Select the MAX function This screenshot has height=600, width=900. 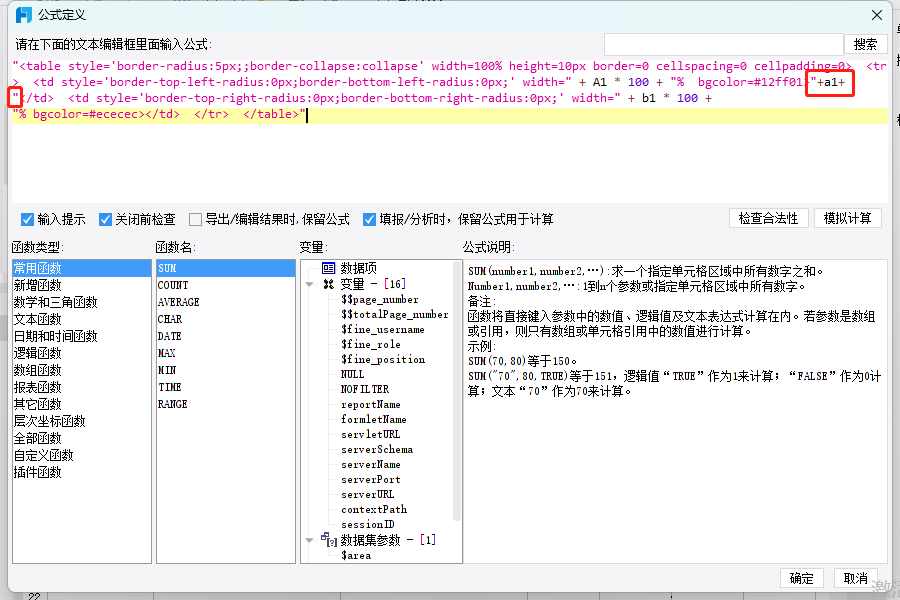[x=226, y=353]
